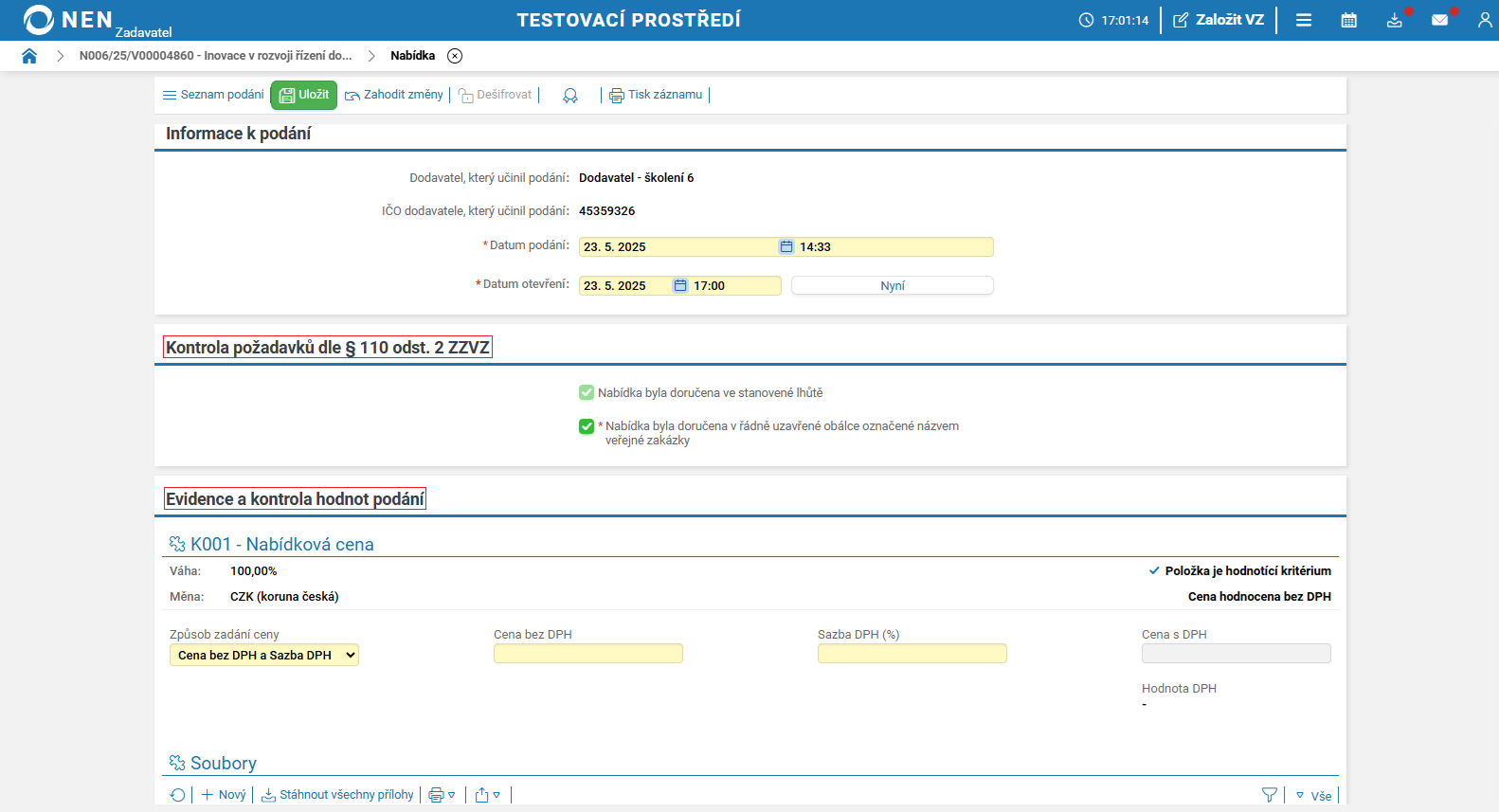This screenshot has height=812, width=1499.
Task: Click the 'Cena bez DPH' input field
Action: (587, 654)
